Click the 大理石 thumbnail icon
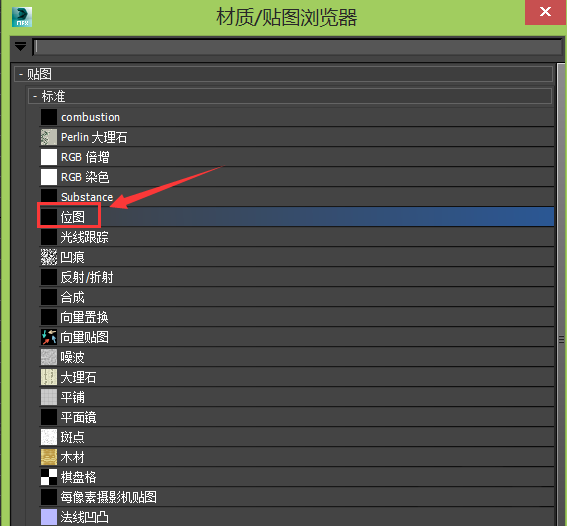The image size is (567, 526). coord(49,377)
